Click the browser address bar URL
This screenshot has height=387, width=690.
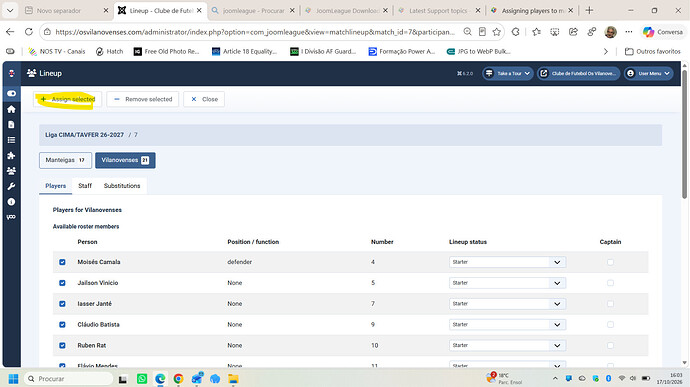pyautogui.click(x=255, y=32)
